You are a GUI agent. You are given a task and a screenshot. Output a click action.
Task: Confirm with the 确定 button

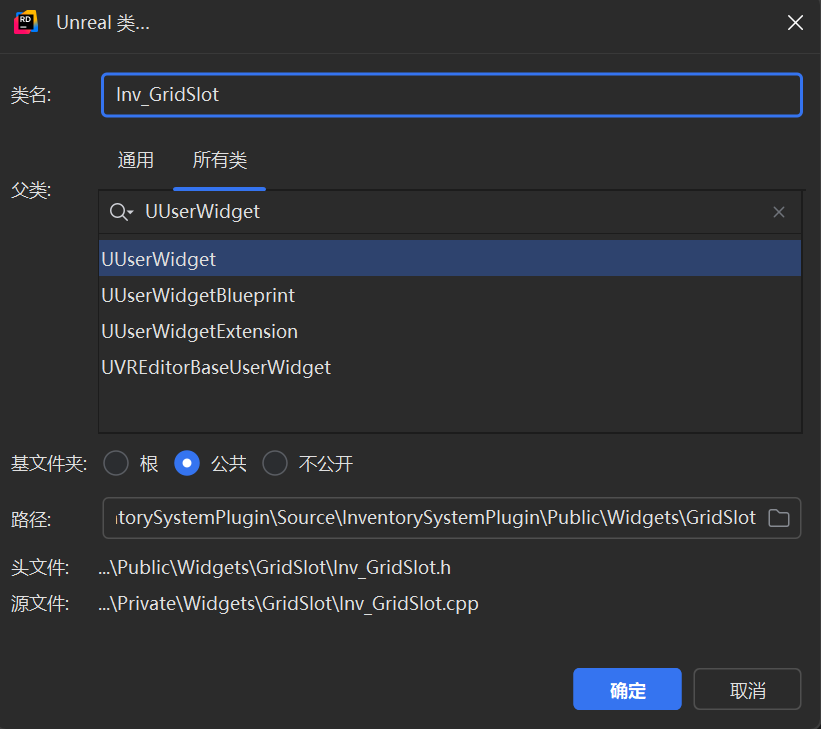pos(627,689)
